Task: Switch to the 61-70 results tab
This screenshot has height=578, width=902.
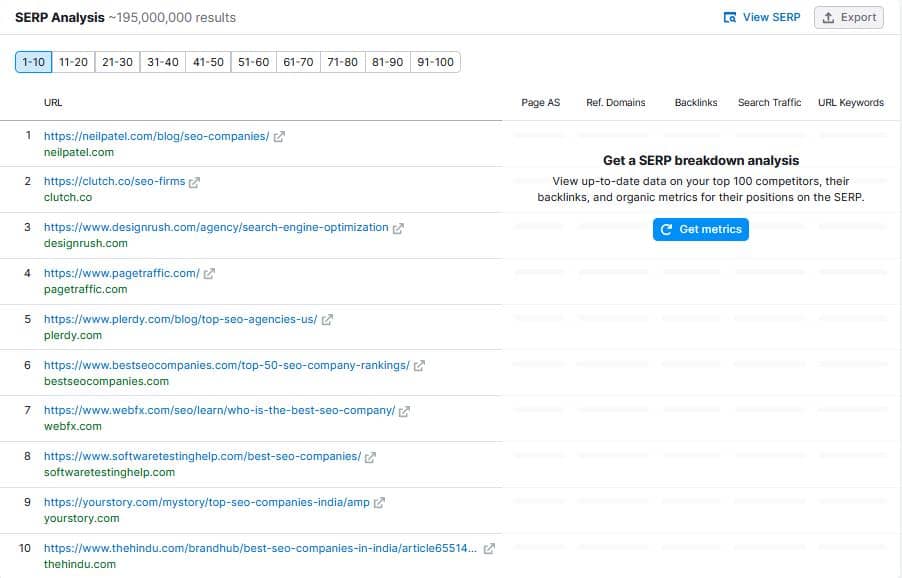Action: tap(298, 62)
